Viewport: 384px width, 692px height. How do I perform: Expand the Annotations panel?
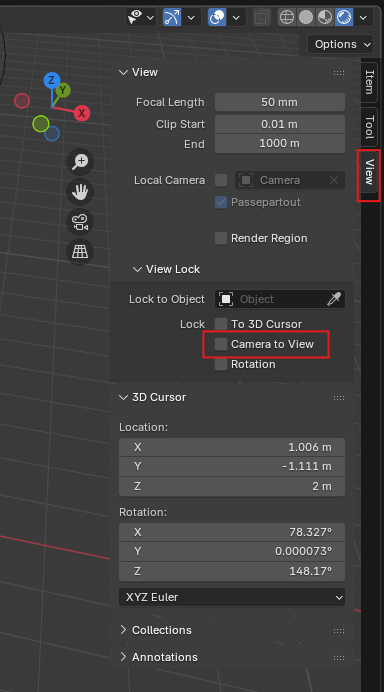pos(123,657)
